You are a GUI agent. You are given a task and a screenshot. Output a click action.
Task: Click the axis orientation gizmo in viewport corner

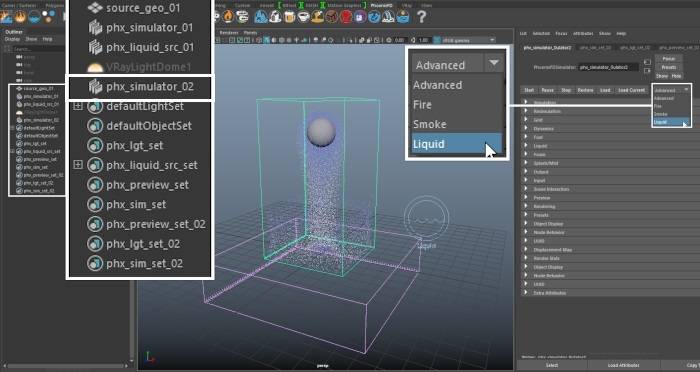tap(150, 356)
